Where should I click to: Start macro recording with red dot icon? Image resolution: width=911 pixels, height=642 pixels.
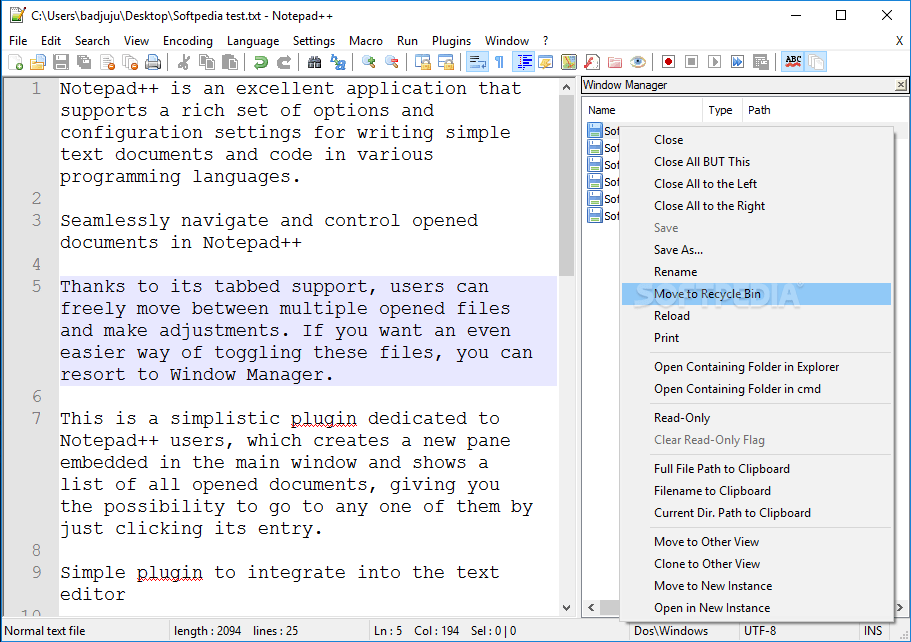(668, 62)
